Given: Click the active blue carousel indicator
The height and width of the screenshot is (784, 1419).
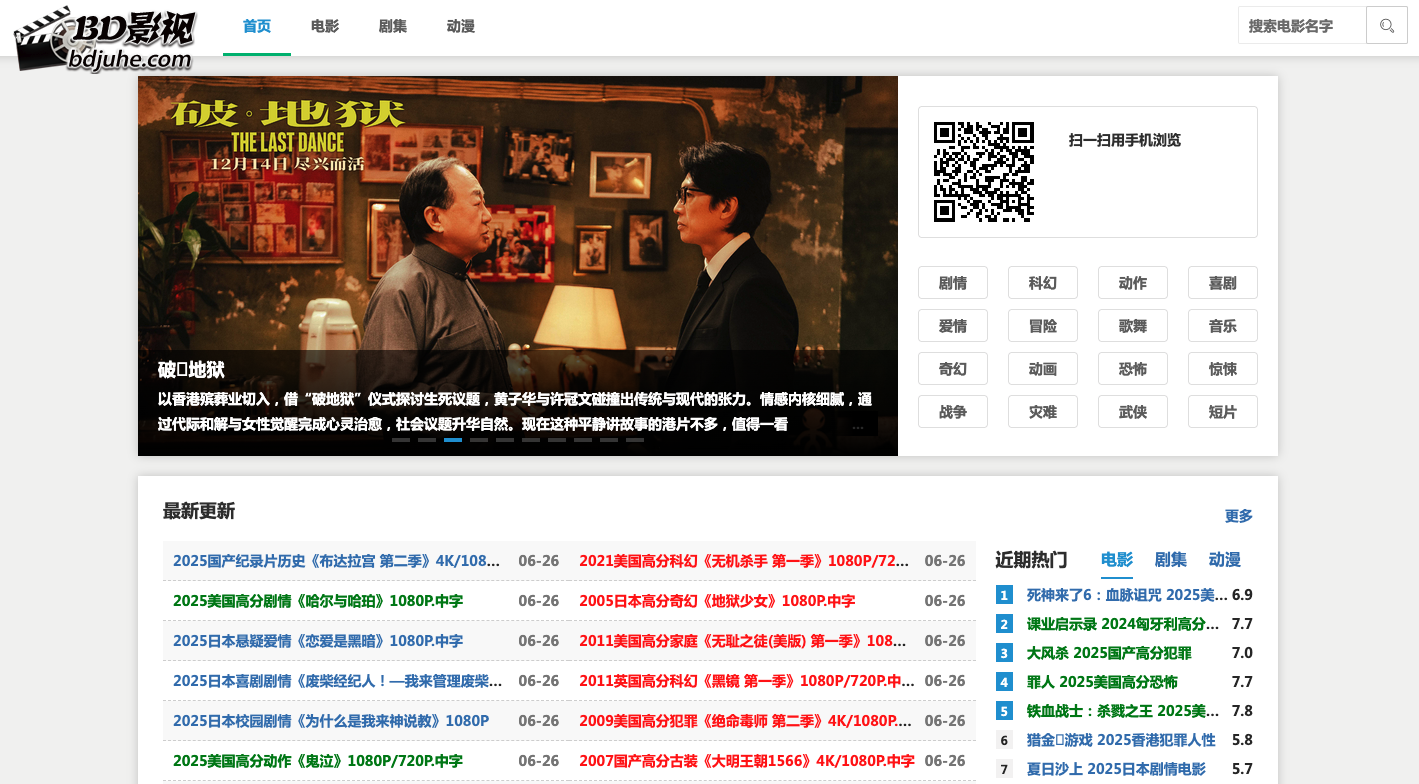Looking at the screenshot, I should tap(453, 440).
